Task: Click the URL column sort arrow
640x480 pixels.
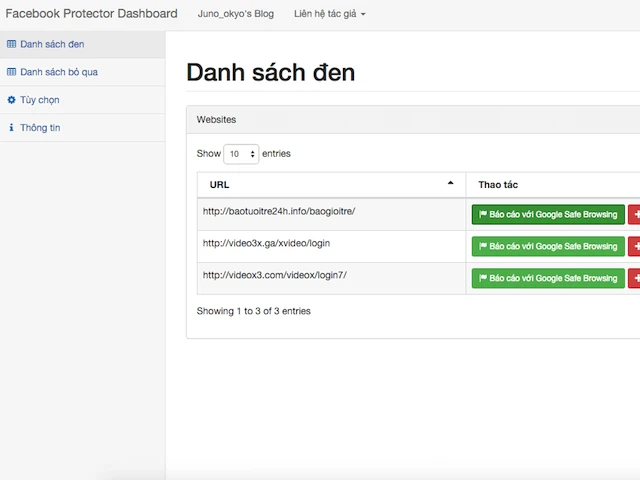Action: pos(450,184)
